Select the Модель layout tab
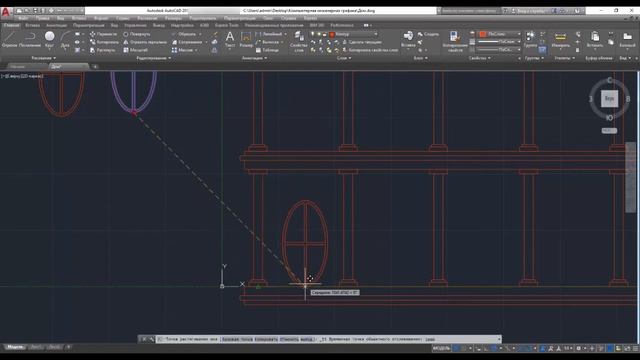This screenshot has width=640, height=360. pyautogui.click(x=16, y=347)
